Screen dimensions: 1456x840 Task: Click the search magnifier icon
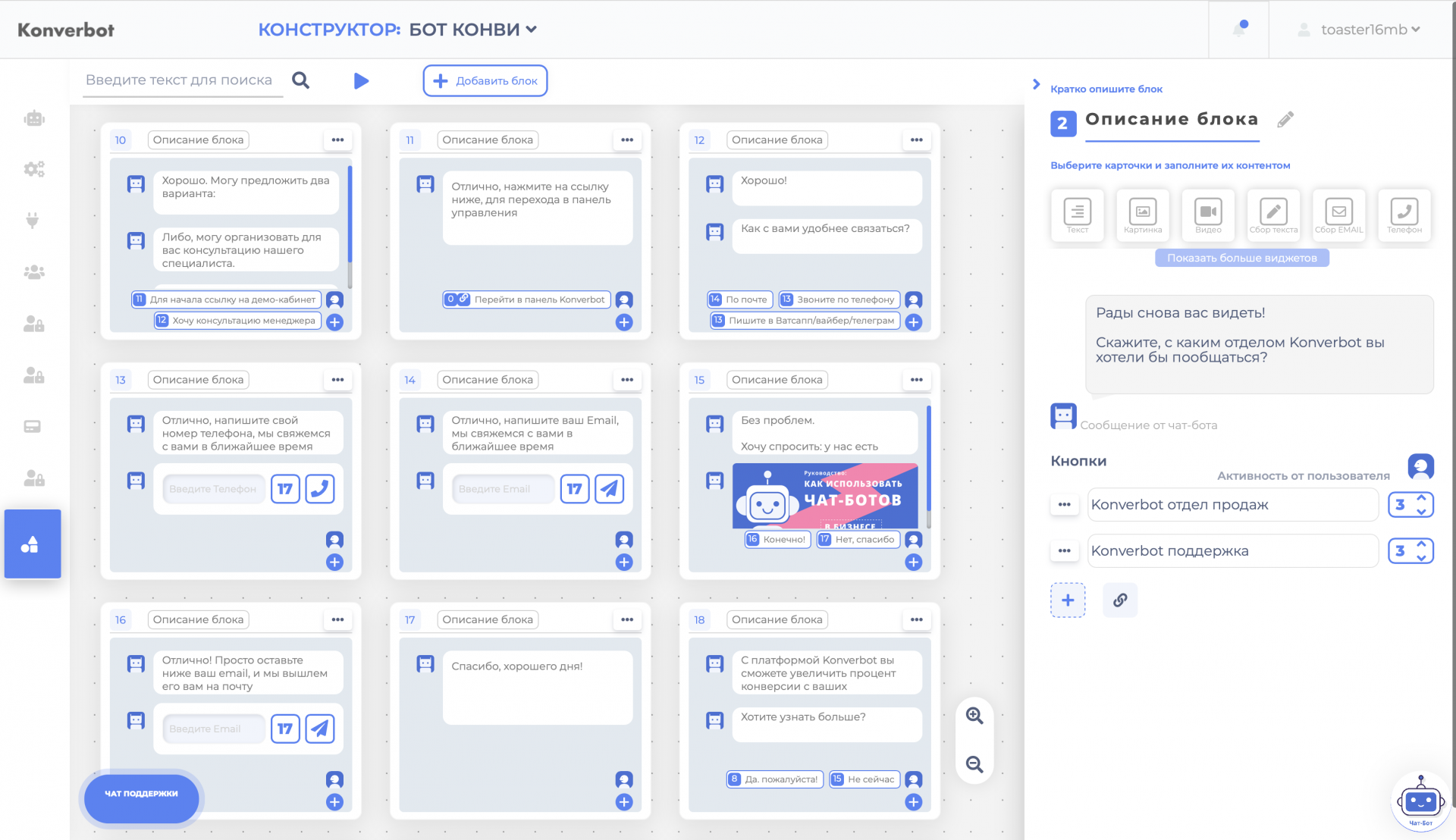pos(300,80)
